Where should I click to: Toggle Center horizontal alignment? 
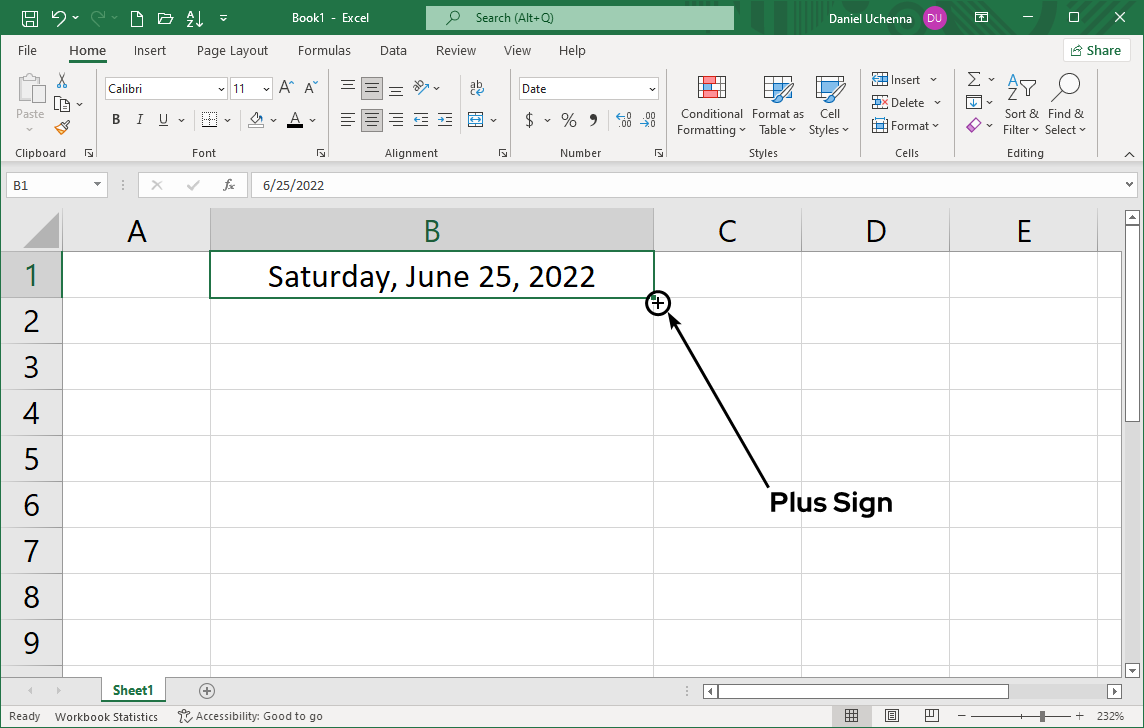tap(372, 120)
